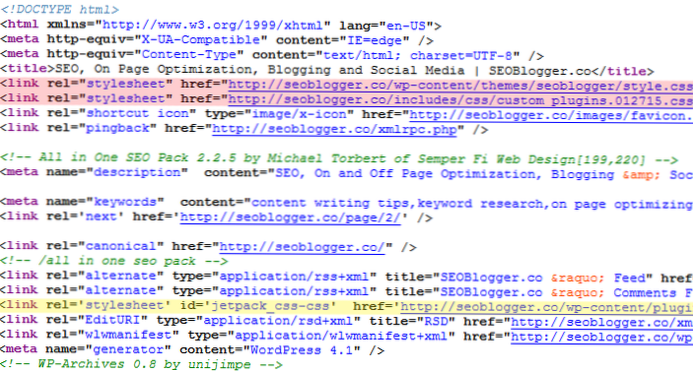Open the seoblogger style.css stylesheet link
This screenshot has height=371, width=693.
click(460, 85)
